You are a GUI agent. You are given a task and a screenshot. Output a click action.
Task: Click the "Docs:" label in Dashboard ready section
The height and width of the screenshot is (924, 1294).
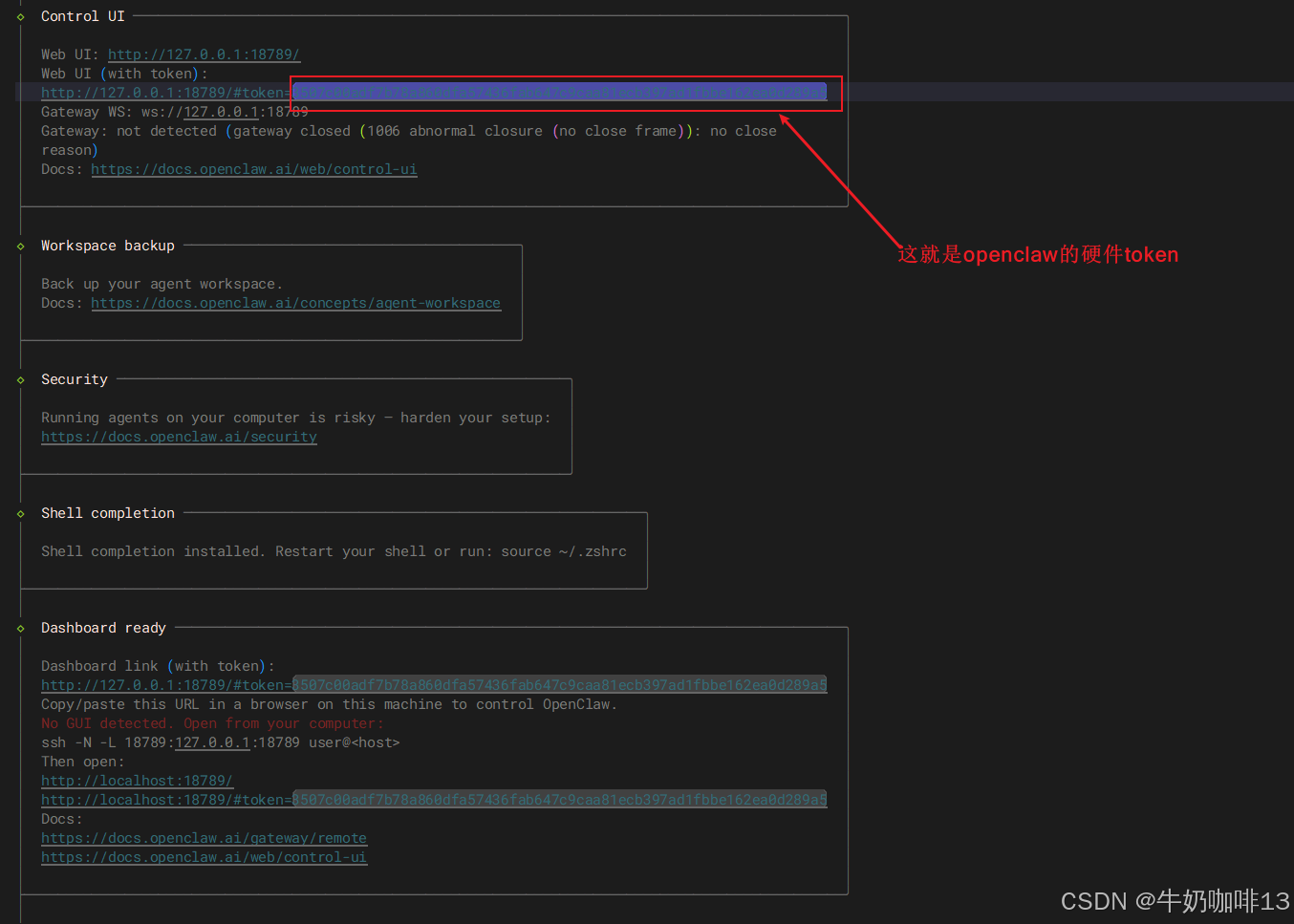62,819
